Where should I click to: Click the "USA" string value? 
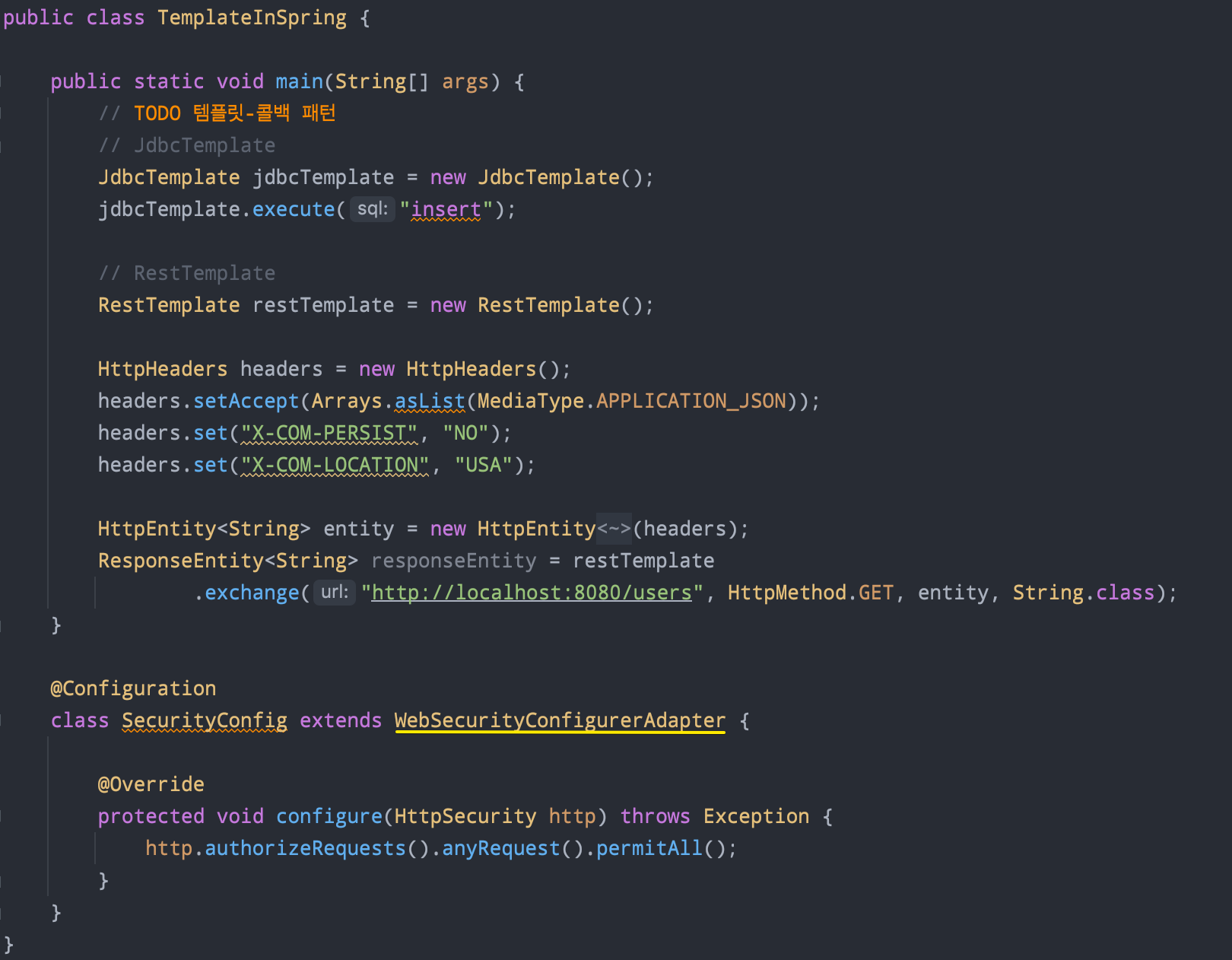[484, 465]
